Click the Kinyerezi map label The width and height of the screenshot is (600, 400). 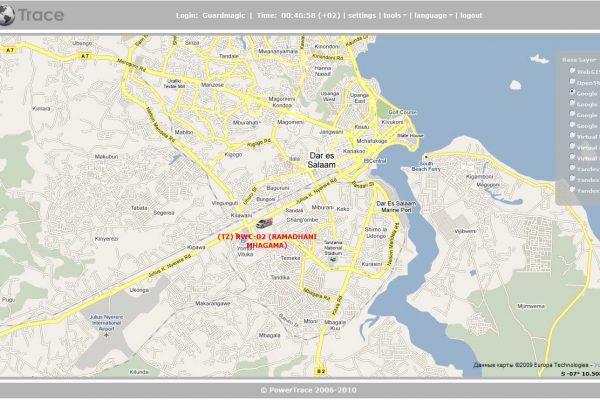(x=106, y=239)
